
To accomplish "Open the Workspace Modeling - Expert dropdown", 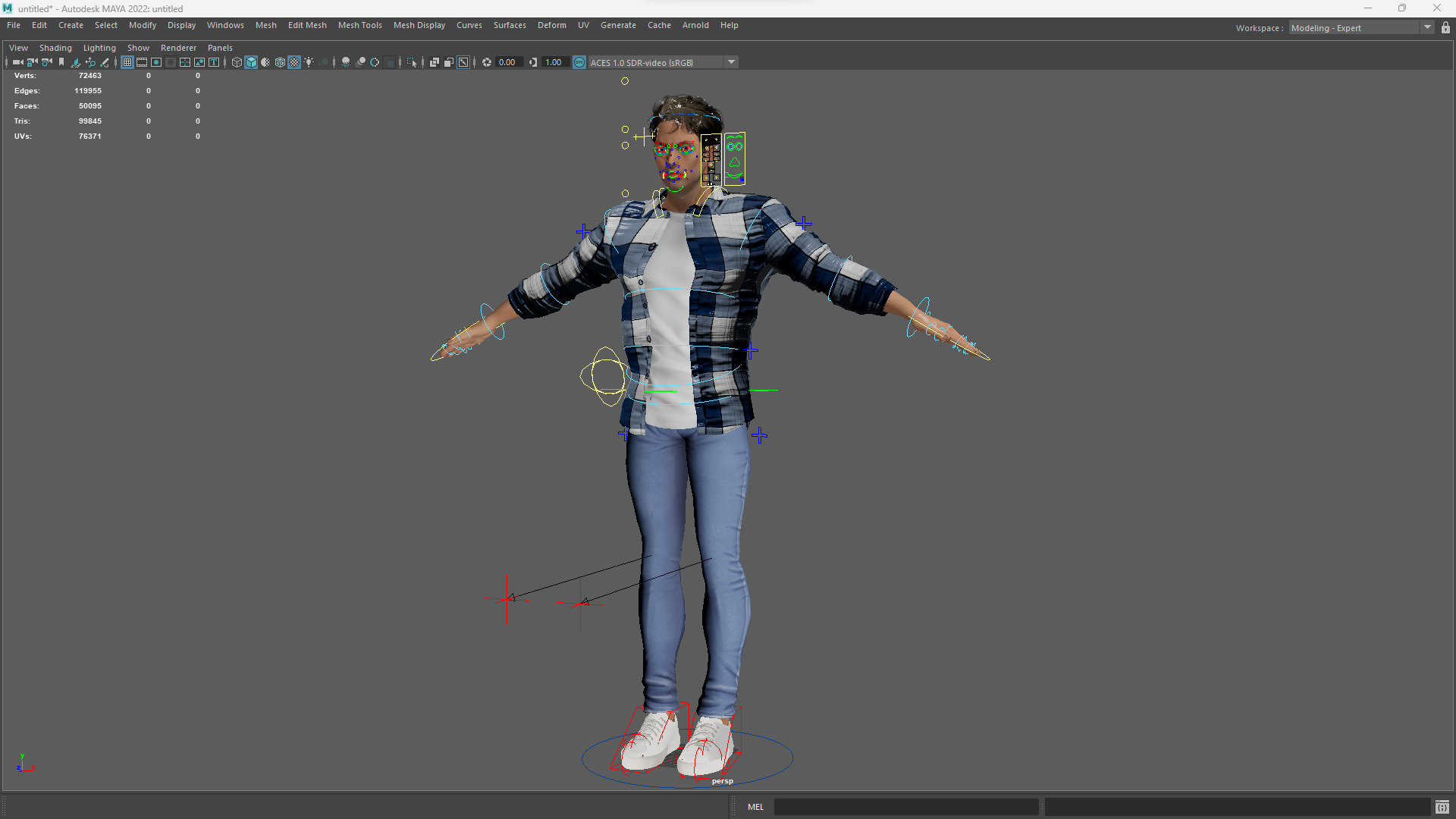I will [x=1427, y=28].
